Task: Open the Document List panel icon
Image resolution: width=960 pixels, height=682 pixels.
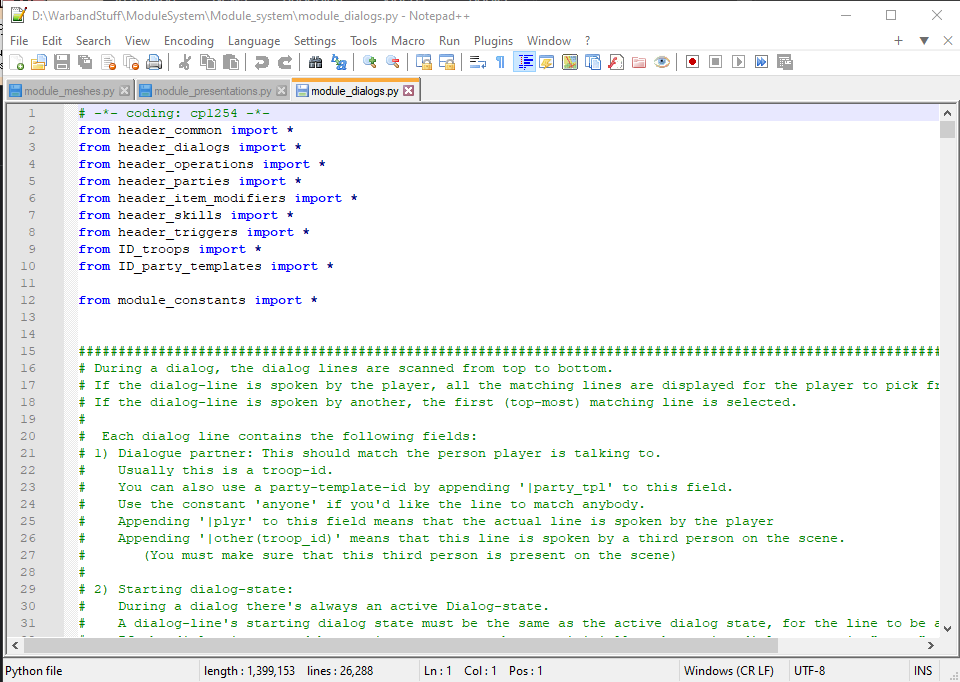Action: pyautogui.click(x=593, y=62)
